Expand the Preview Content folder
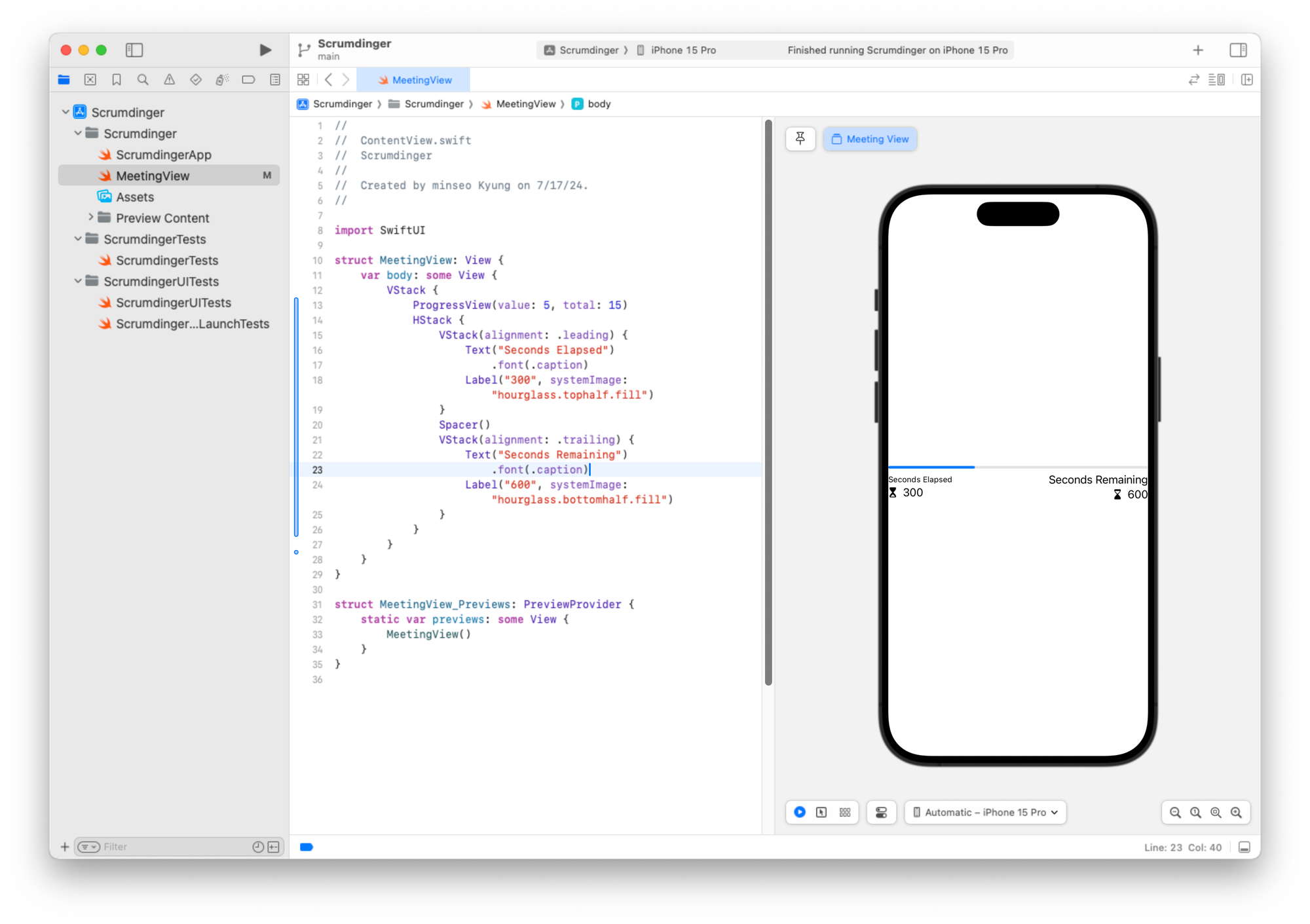The width and height of the screenshot is (1310, 924). [90, 217]
